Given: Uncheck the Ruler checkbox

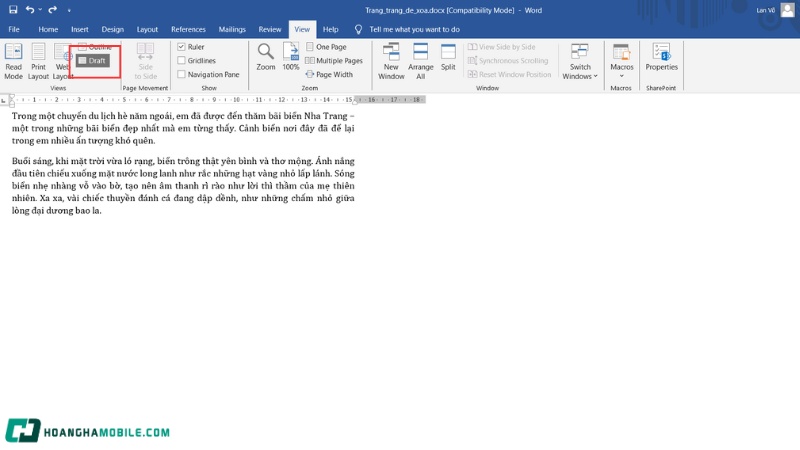Looking at the screenshot, I should (181, 47).
